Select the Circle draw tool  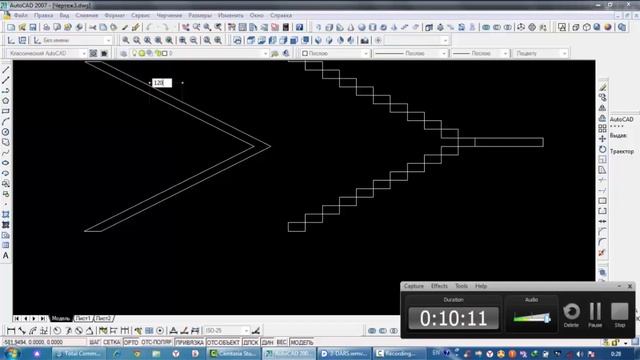click(x=6, y=132)
